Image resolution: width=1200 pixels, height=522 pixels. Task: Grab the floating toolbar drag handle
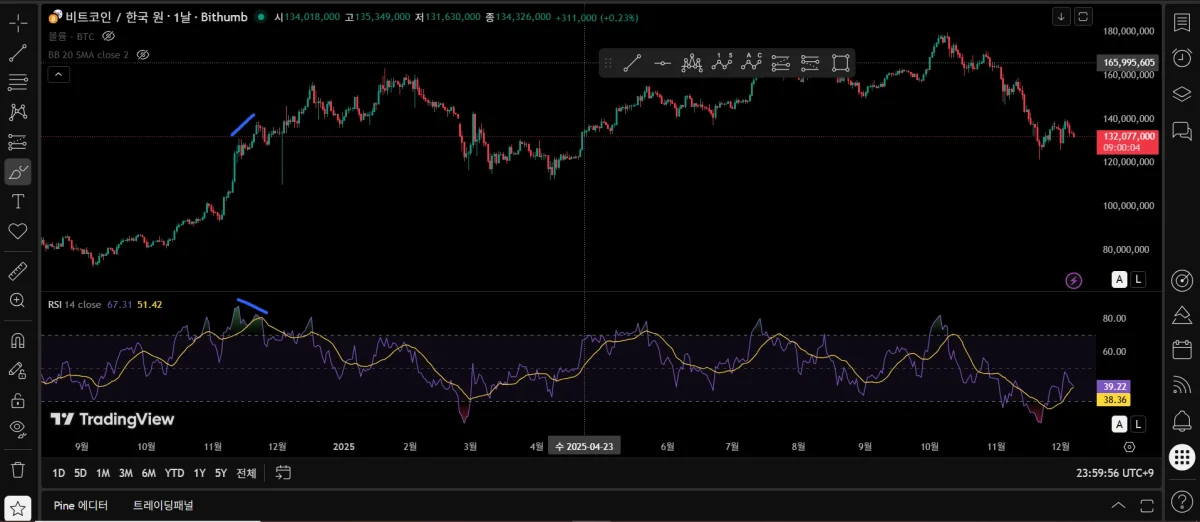pos(608,63)
